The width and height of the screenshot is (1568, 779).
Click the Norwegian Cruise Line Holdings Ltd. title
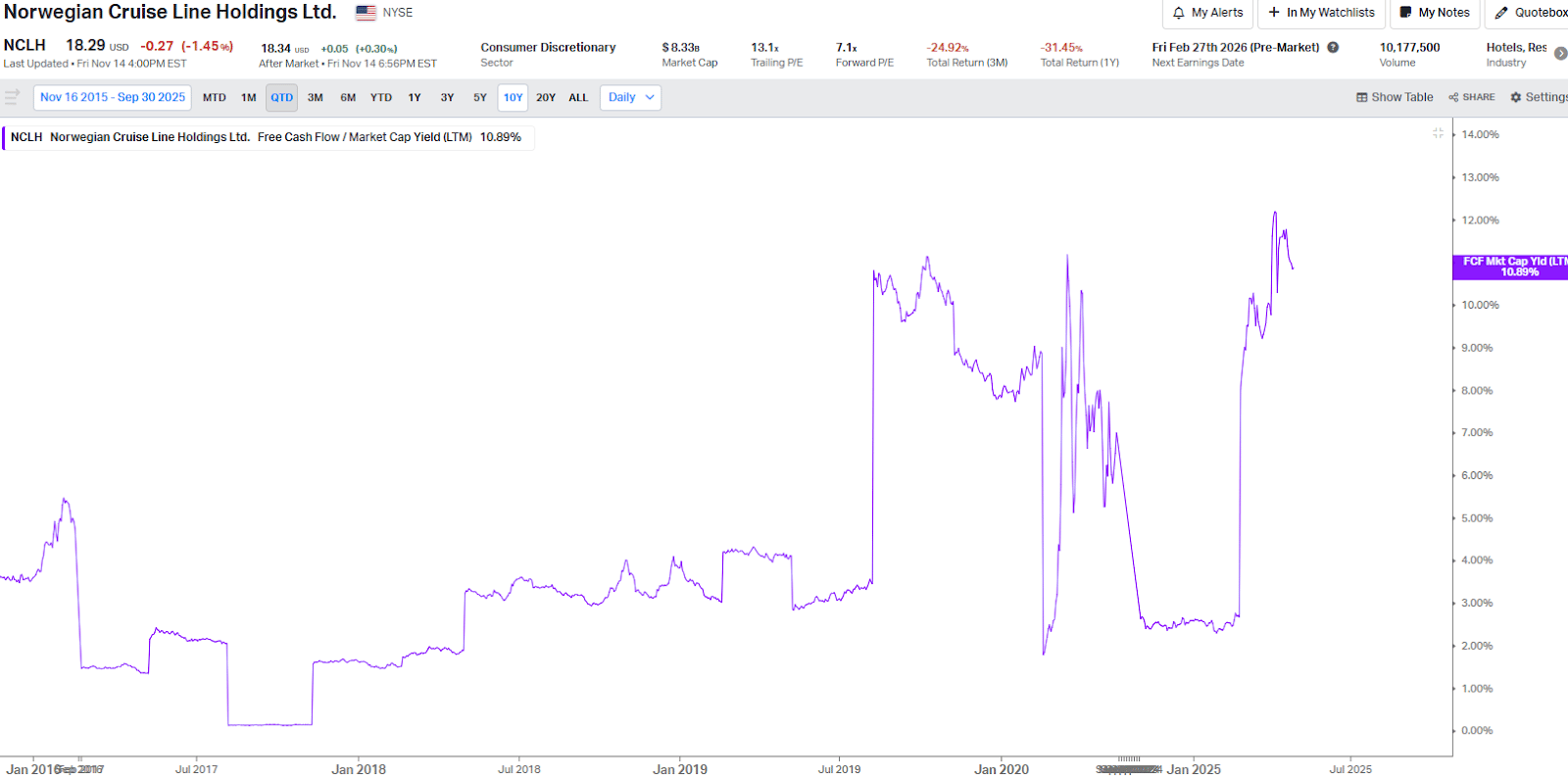click(171, 12)
